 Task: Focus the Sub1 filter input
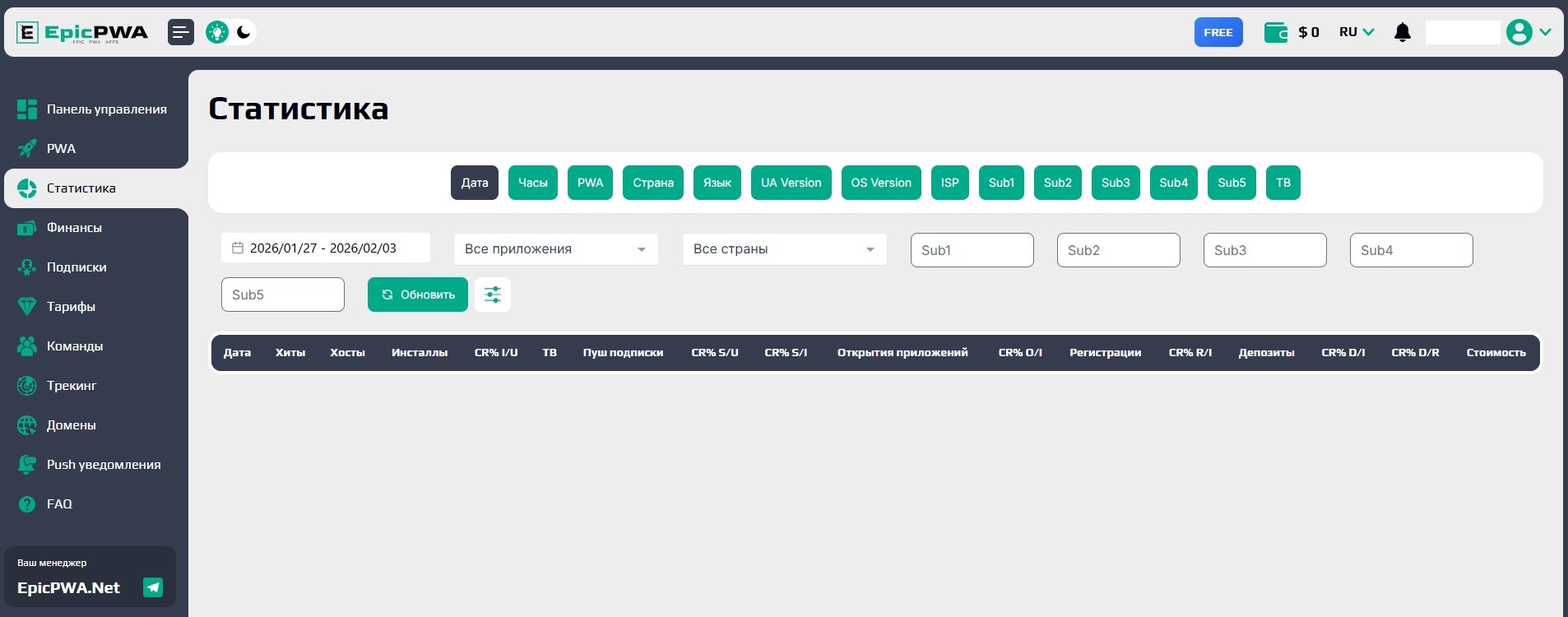coord(972,250)
